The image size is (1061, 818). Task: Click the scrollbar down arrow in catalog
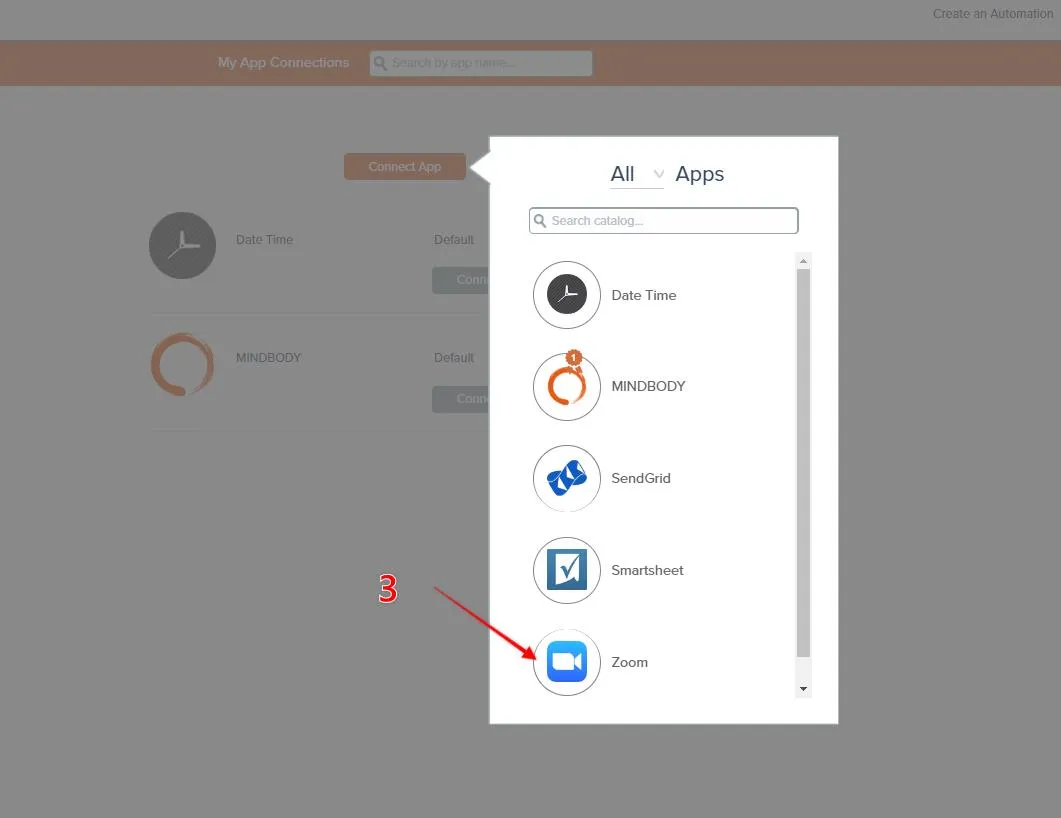(803, 689)
